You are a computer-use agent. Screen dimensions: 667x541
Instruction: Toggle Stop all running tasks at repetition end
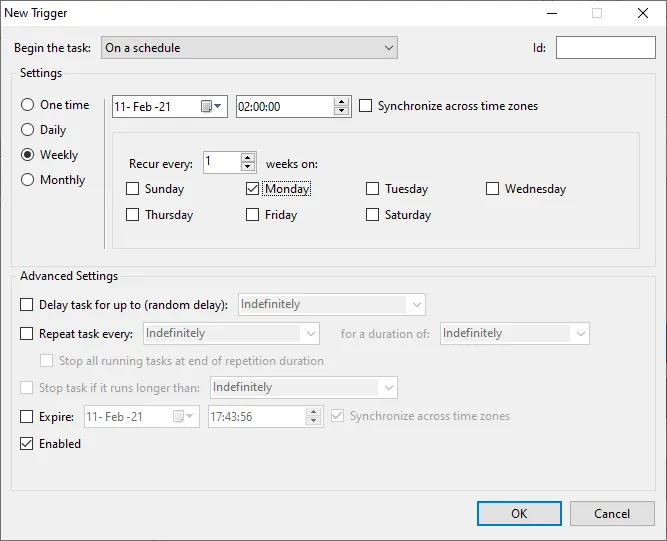(46, 361)
